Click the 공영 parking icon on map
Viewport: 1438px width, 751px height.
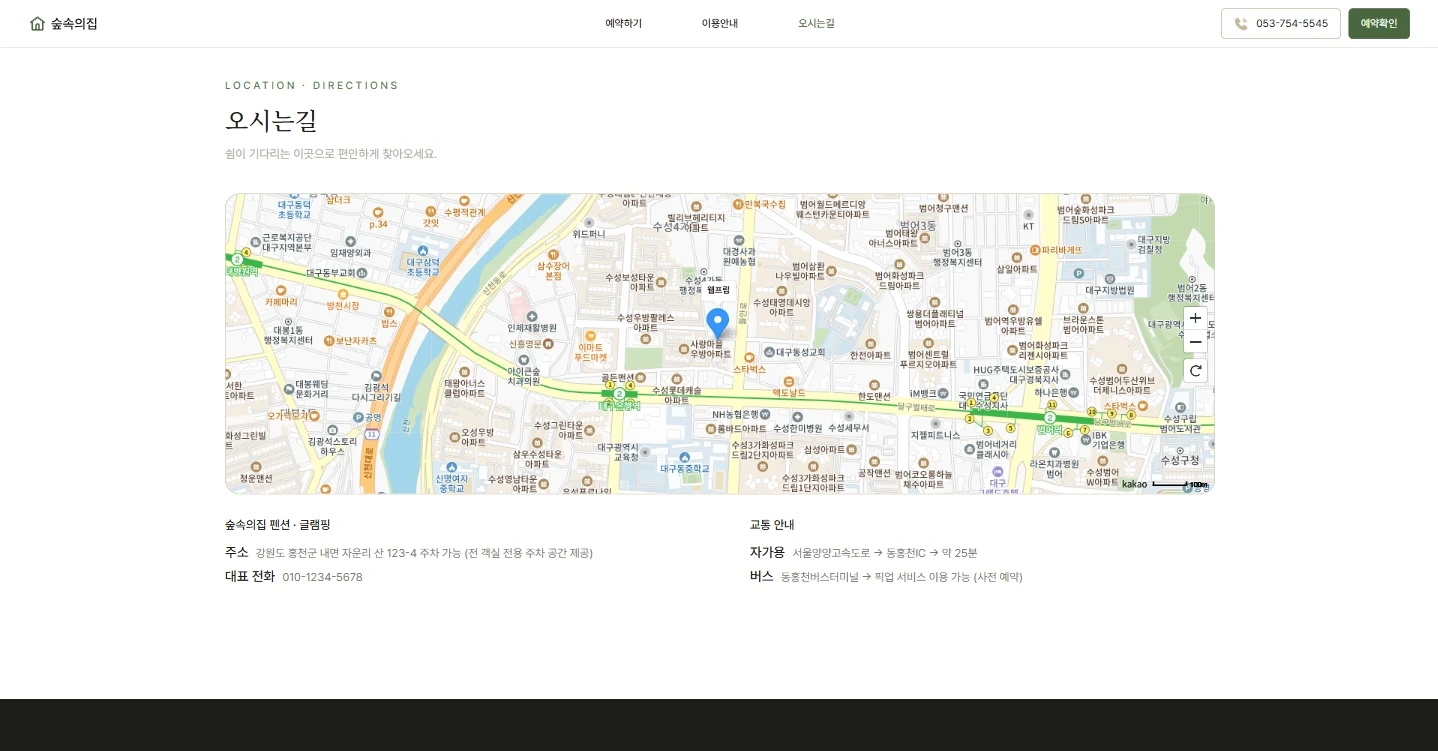[357, 417]
